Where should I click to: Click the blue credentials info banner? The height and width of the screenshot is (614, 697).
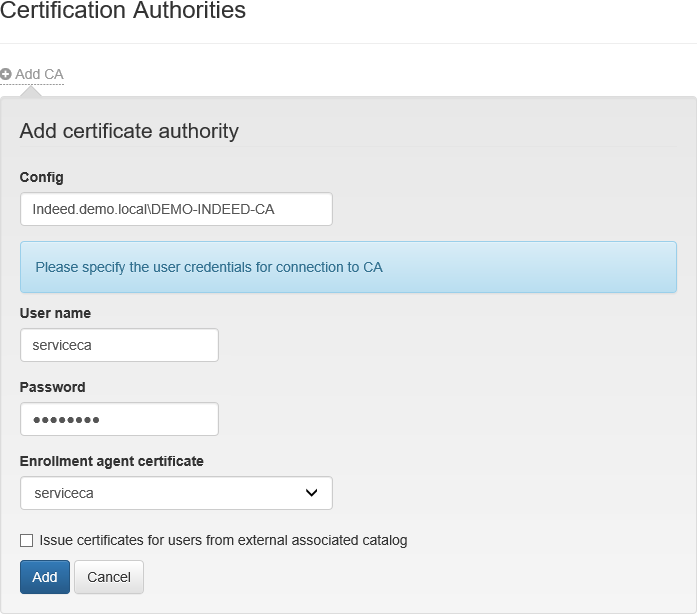[x=348, y=267]
